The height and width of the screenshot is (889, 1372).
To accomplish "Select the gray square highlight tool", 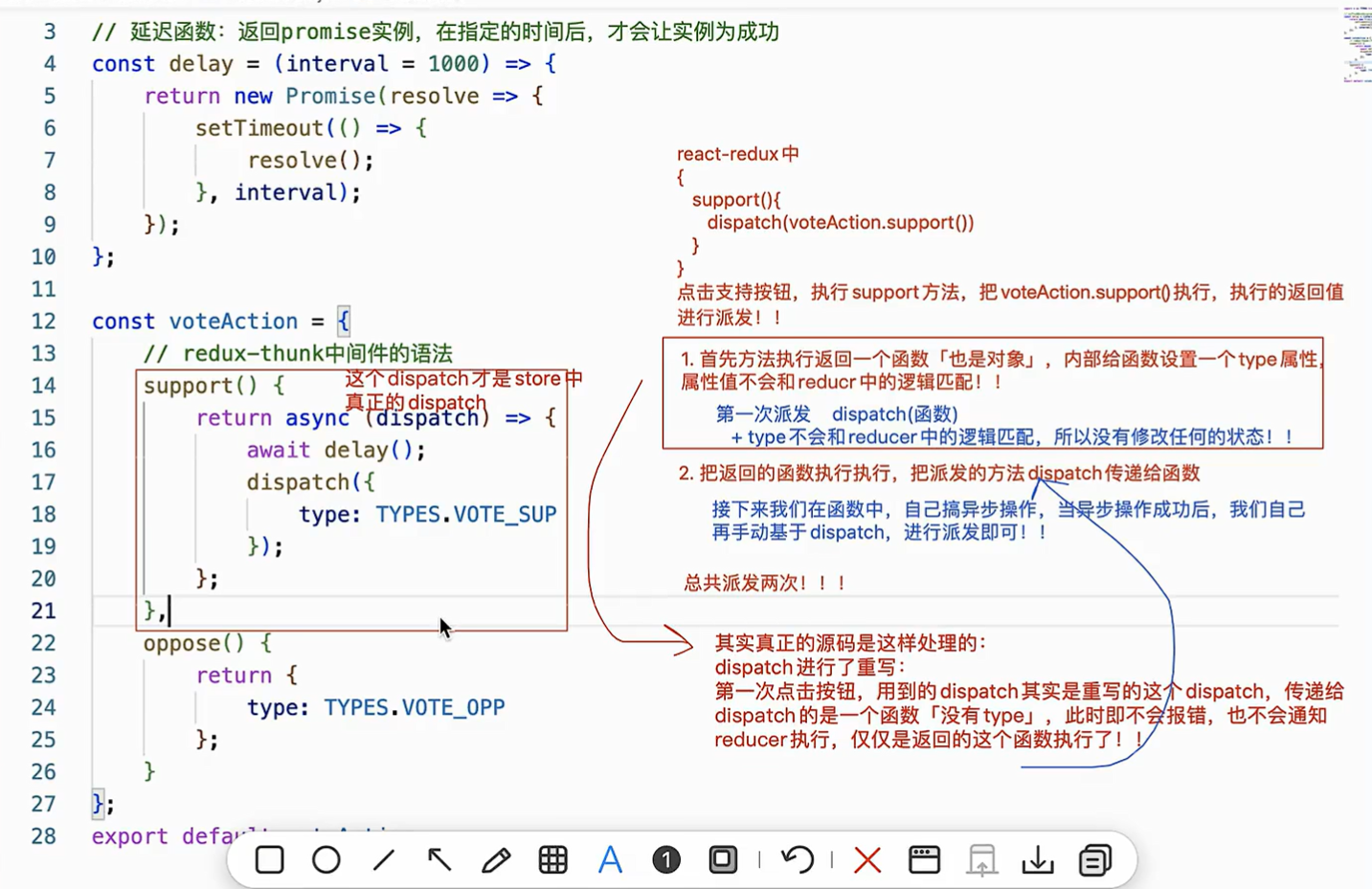I will tap(723, 860).
